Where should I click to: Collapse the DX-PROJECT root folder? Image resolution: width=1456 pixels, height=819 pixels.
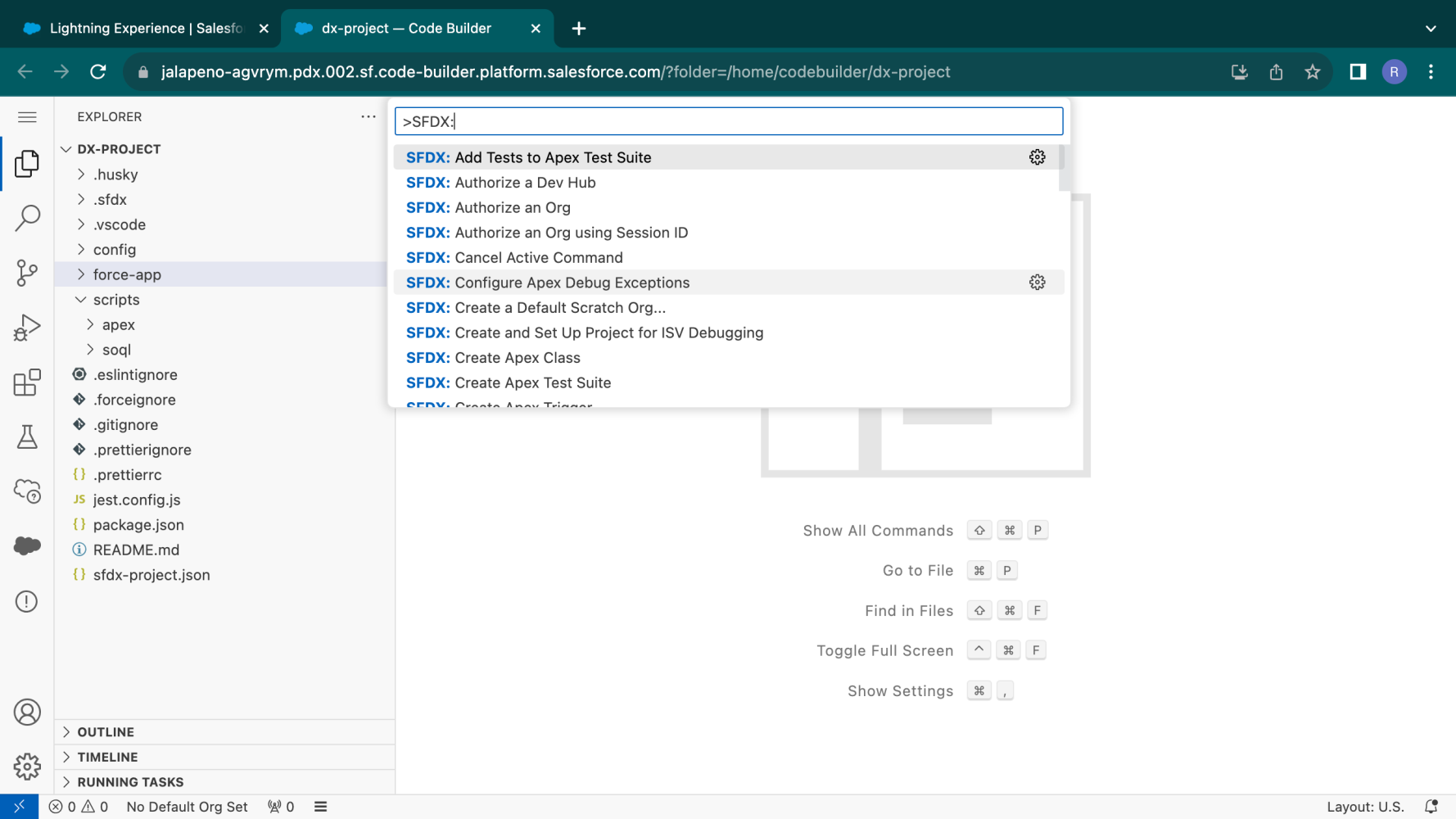coord(66,149)
